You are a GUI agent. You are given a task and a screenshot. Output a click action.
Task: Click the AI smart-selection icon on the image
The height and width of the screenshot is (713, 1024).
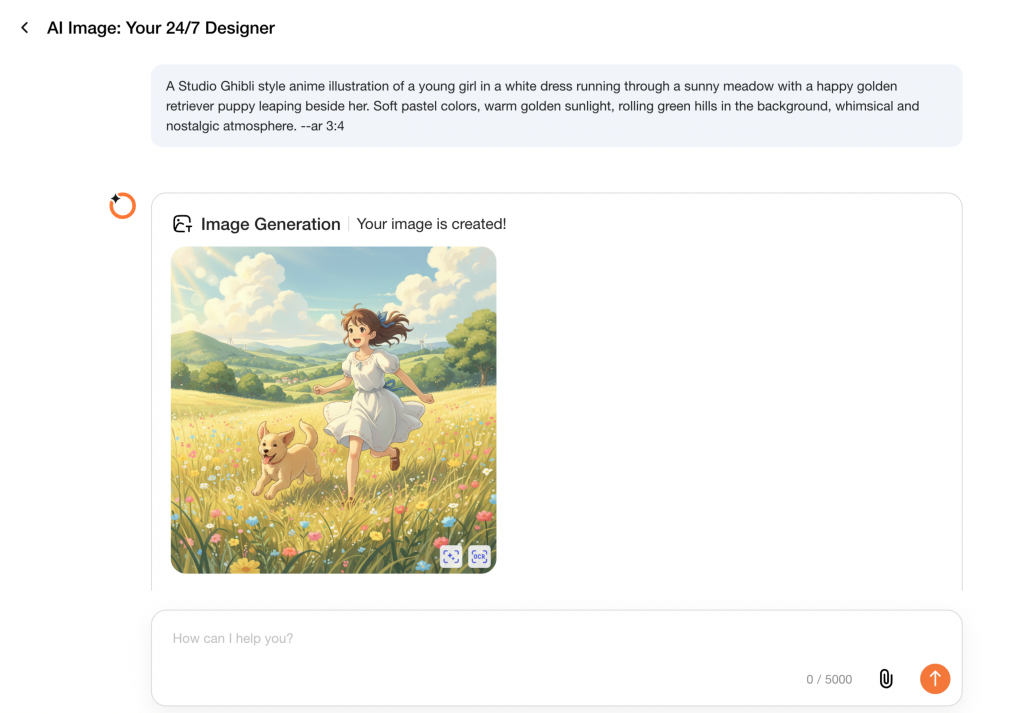451,557
